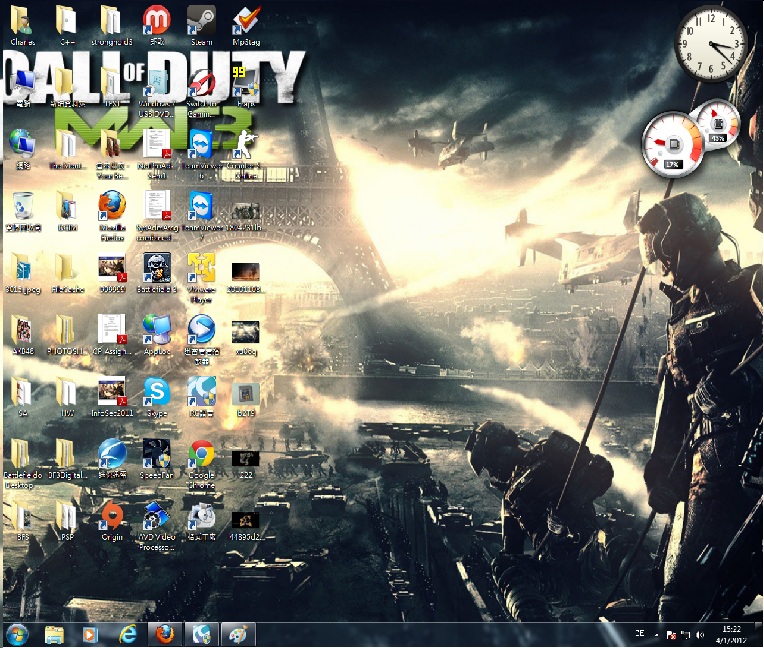Image resolution: width=764 pixels, height=648 pixels.
Task: Click the Windows Start button
Action: [x=18, y=635]
